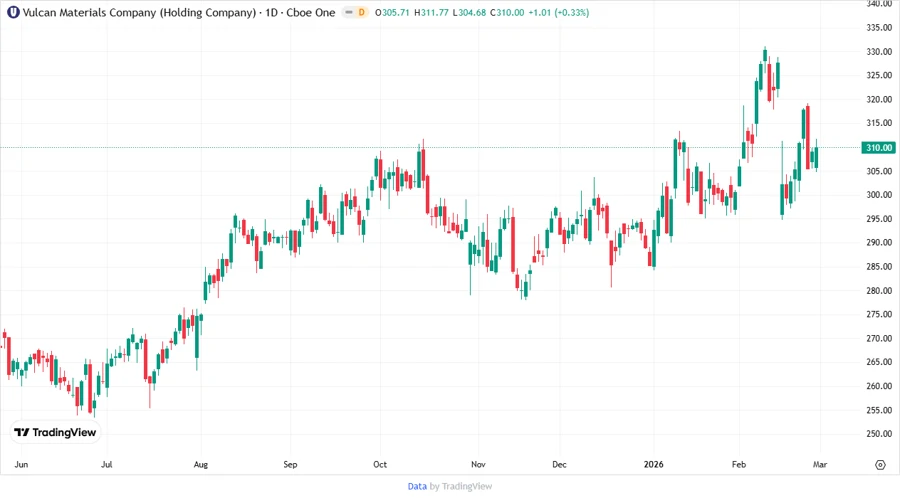This screenshot has width=900, height=498.
Task: Click the Dec label on time axis
Action: (x=559, y=464)
